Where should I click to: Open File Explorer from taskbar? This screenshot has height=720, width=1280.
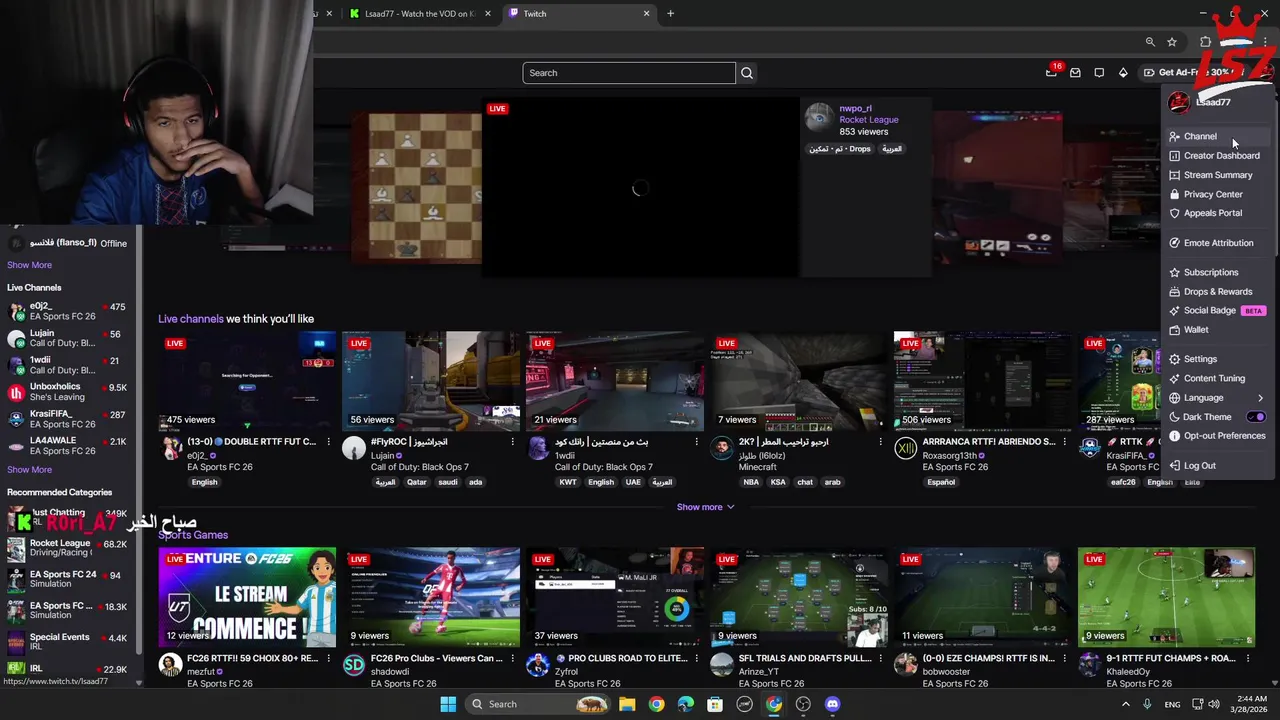(627, 704)
